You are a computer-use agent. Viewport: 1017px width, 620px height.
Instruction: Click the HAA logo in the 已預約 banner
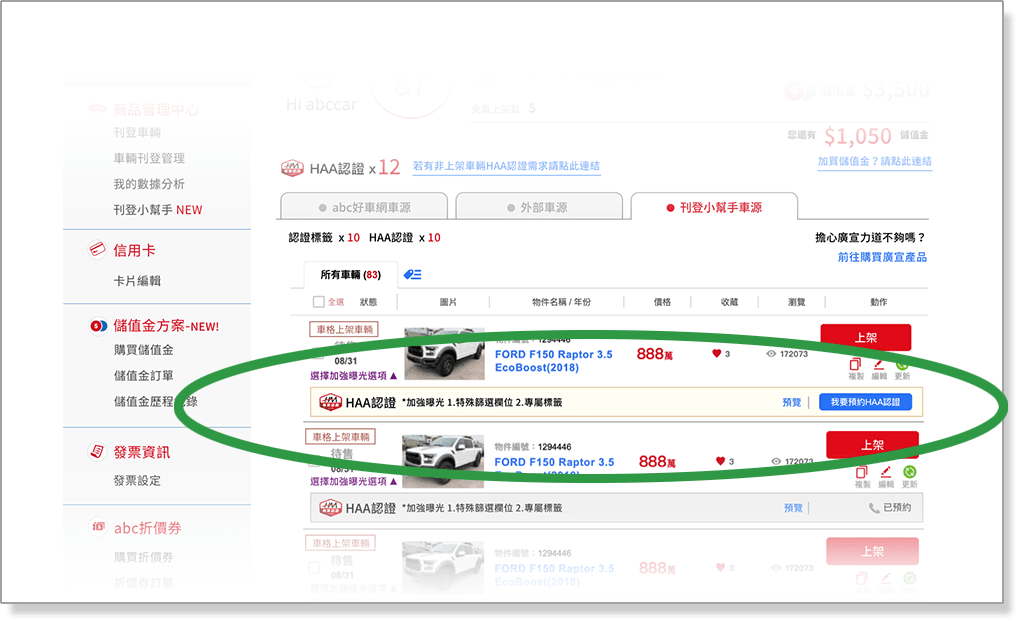click(331, 508)
